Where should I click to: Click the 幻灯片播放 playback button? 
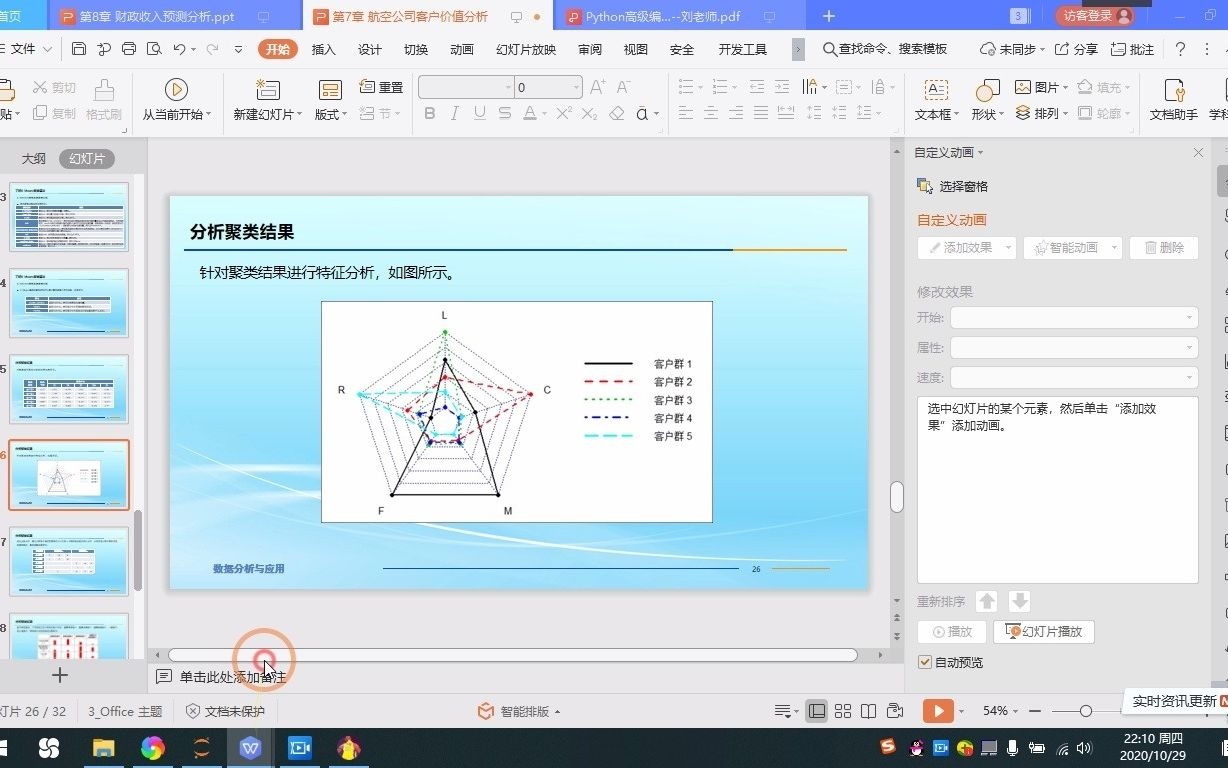tap(1043, 632)
